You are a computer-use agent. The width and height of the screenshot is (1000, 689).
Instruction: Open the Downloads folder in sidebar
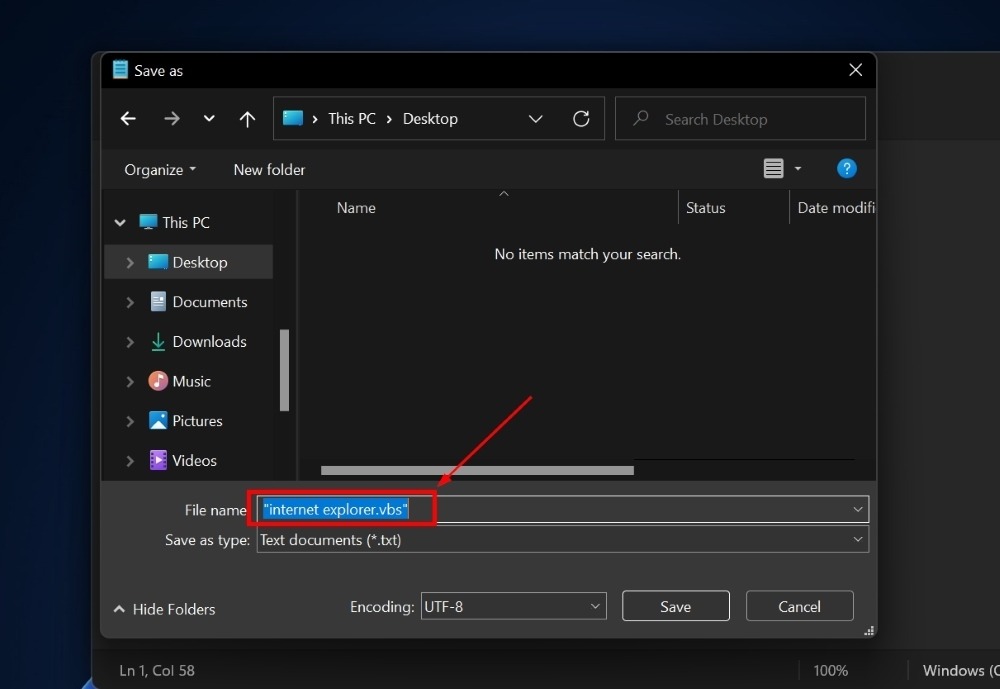point(209,341)
